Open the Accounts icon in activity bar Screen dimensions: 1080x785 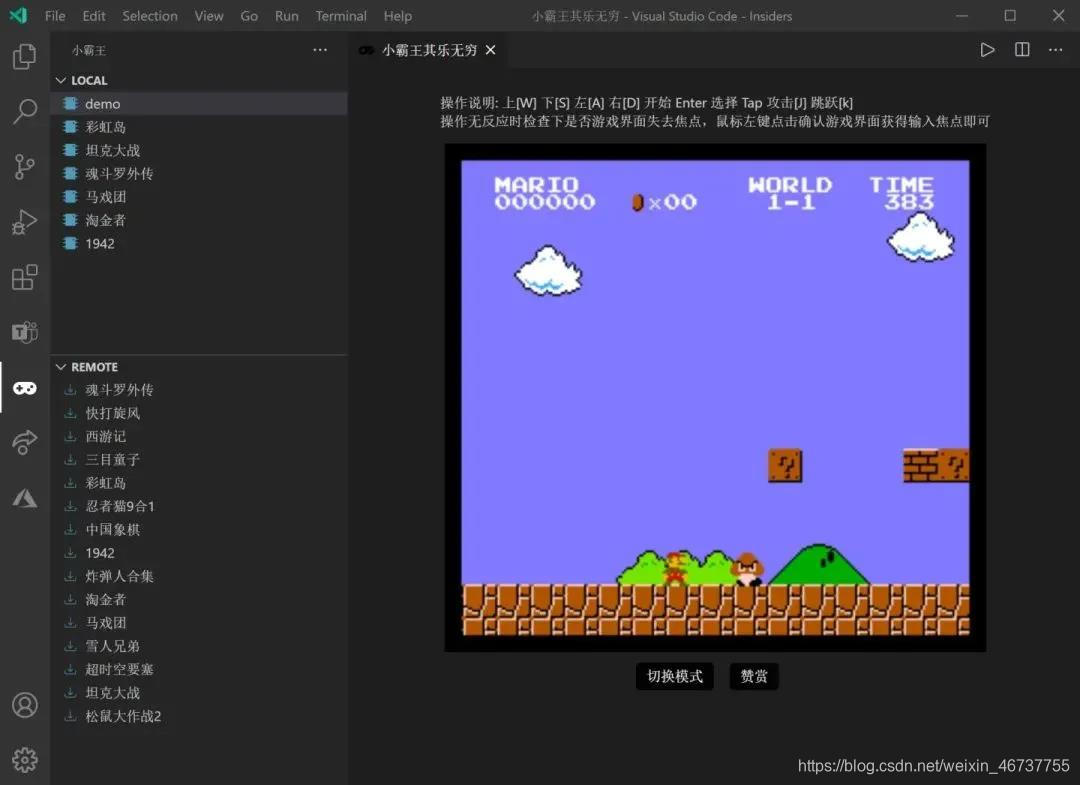point(25,705)
